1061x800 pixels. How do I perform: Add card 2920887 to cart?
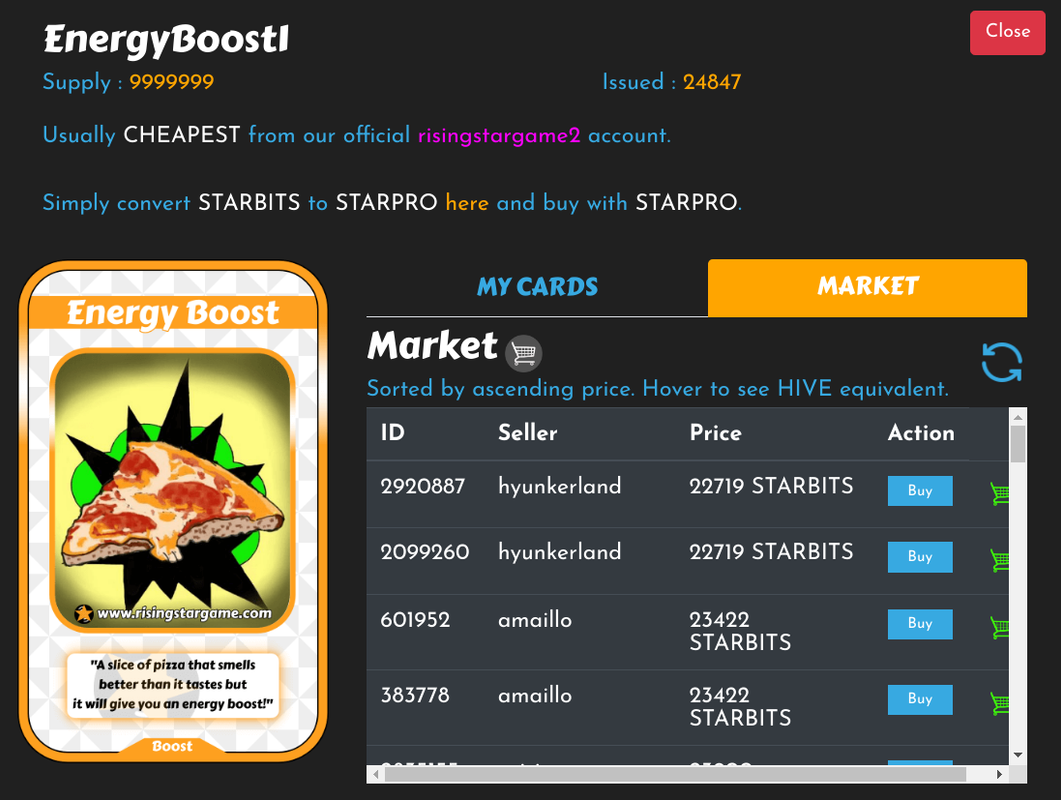[999, 493]
